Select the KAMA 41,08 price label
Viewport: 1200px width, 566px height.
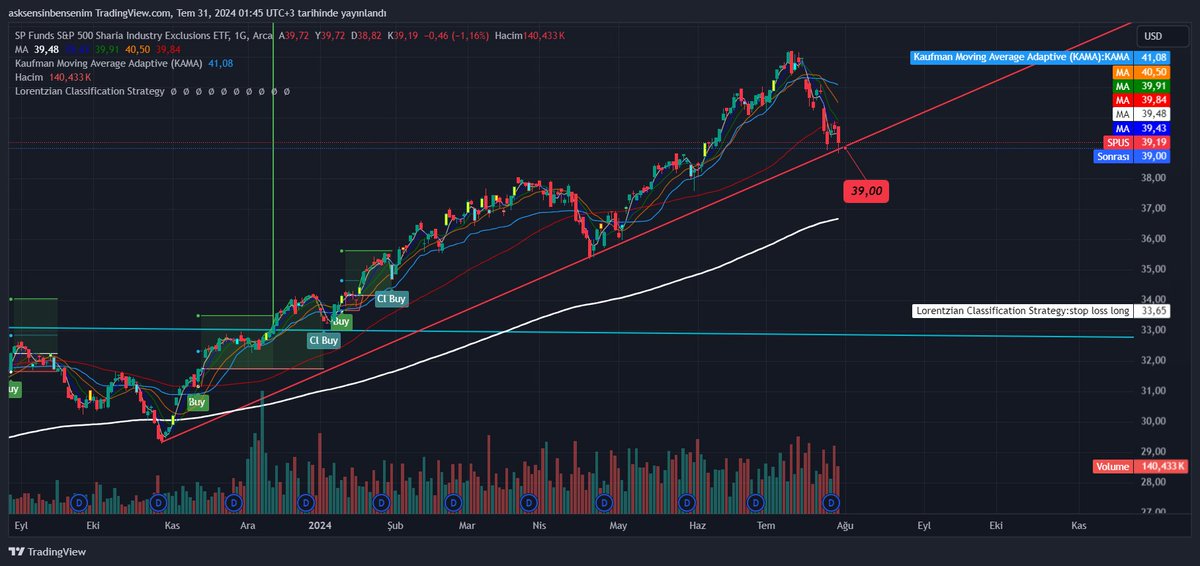click(x=1040, y=58)
